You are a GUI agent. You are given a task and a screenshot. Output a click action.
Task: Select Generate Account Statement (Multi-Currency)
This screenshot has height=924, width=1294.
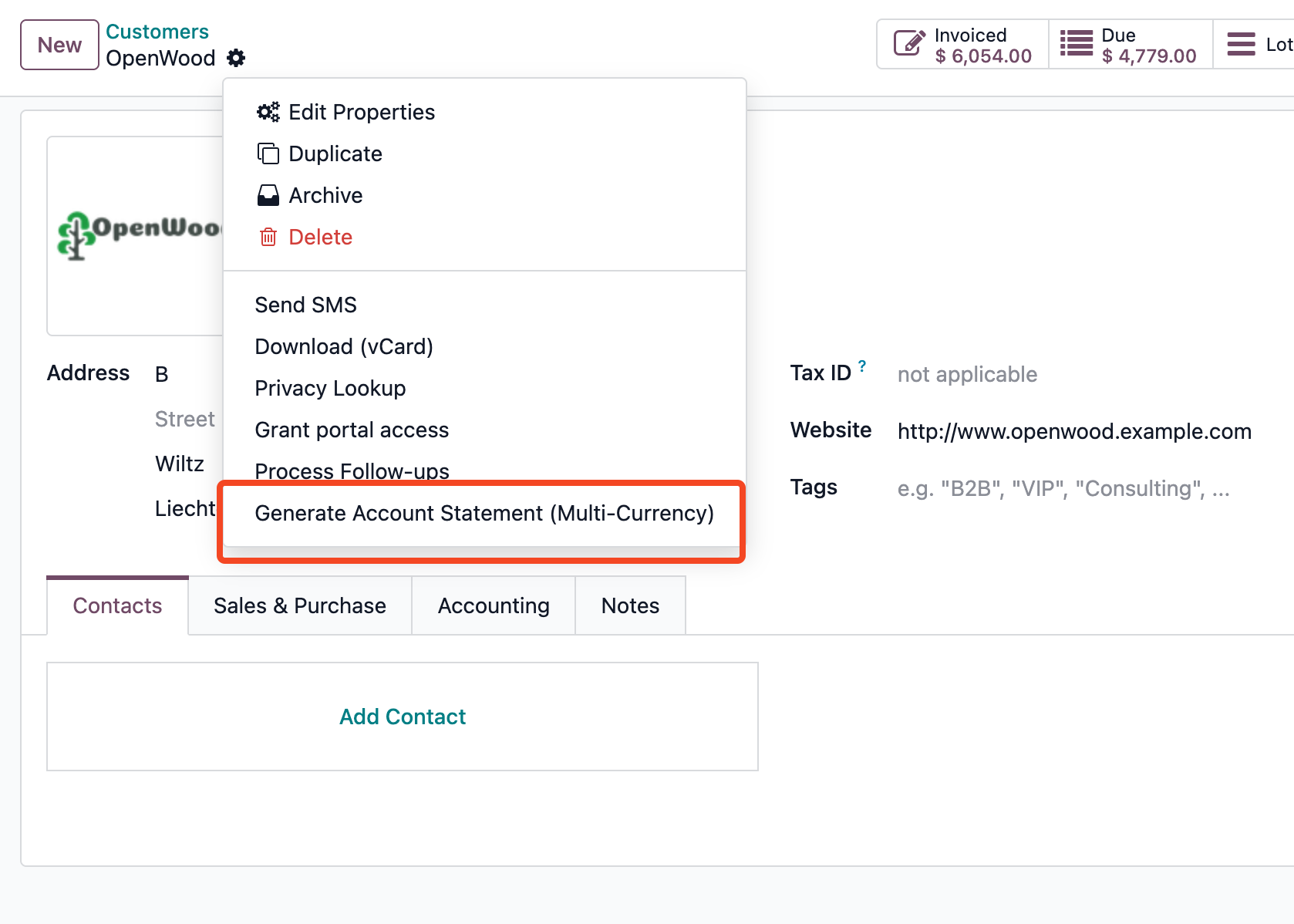(484, 513)
